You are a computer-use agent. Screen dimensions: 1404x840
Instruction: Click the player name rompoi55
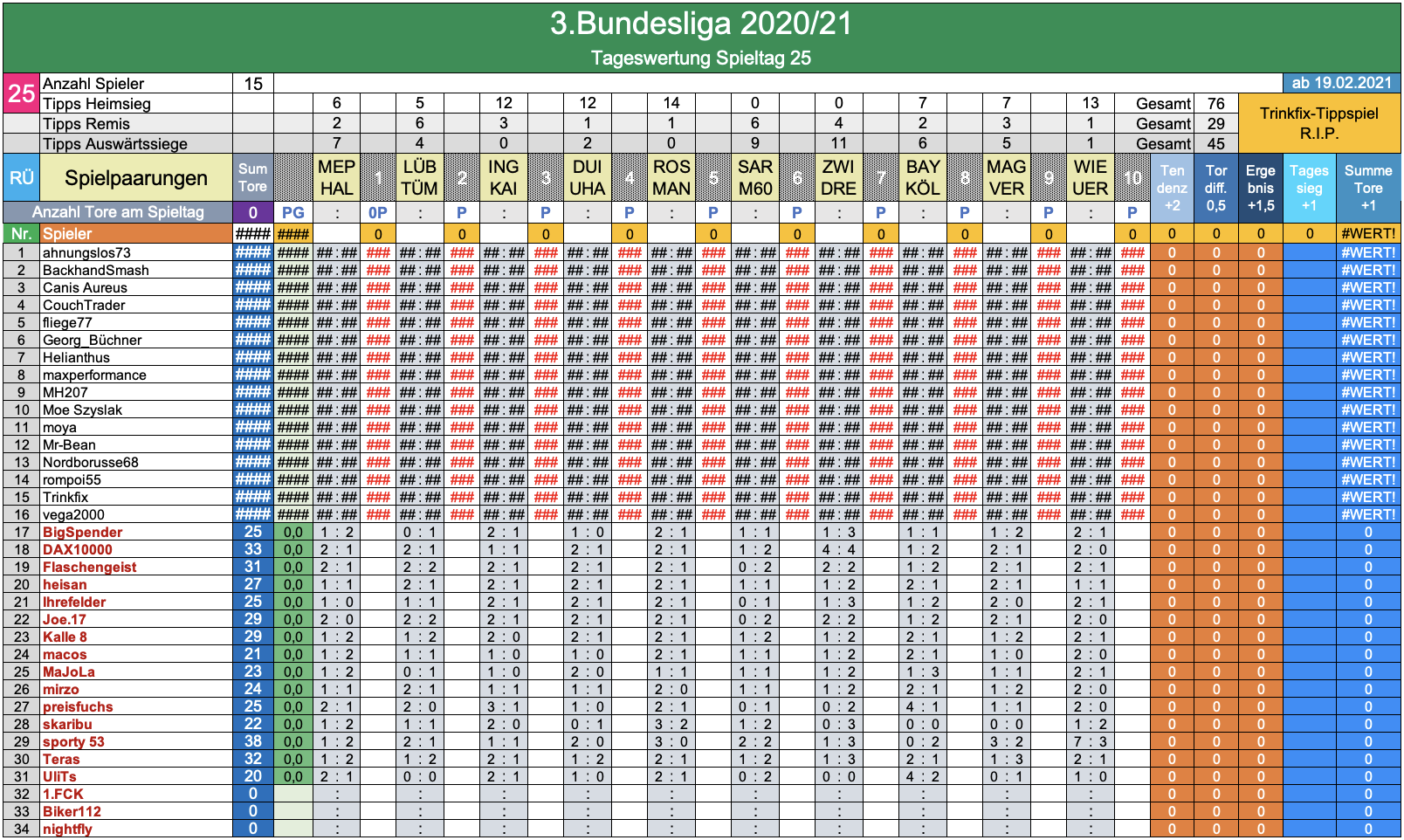[72, 479]
